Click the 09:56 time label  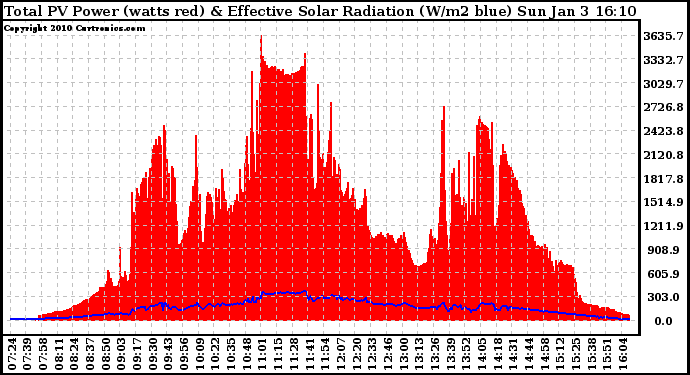(x=184, y=355)
